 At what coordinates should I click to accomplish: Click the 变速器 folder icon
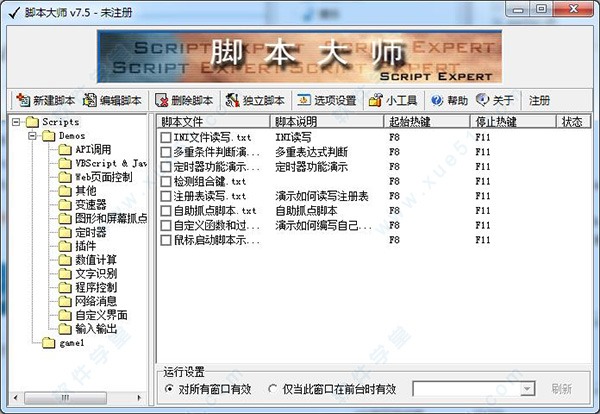coord(65,205)
